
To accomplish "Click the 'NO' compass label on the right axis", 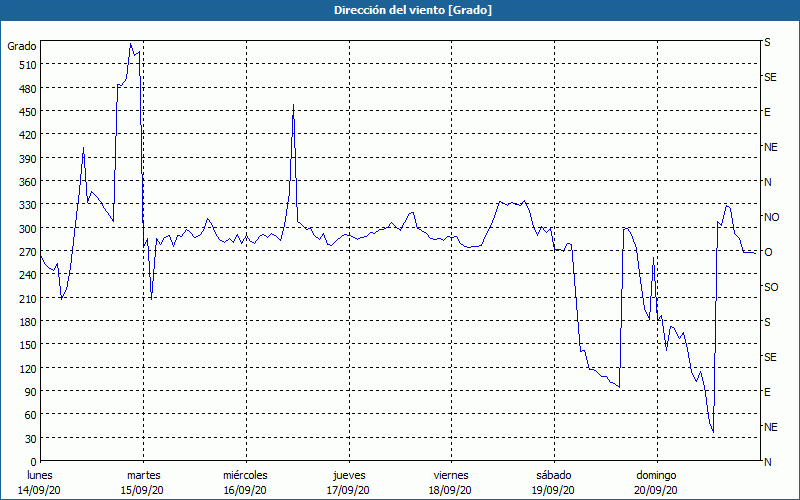I will point(771,217).
